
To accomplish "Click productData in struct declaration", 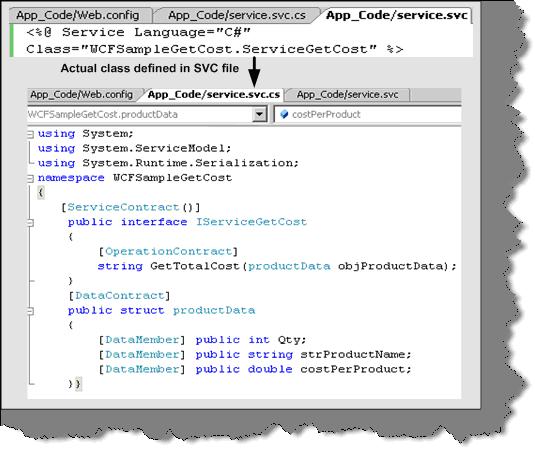I will coord(214,310).
